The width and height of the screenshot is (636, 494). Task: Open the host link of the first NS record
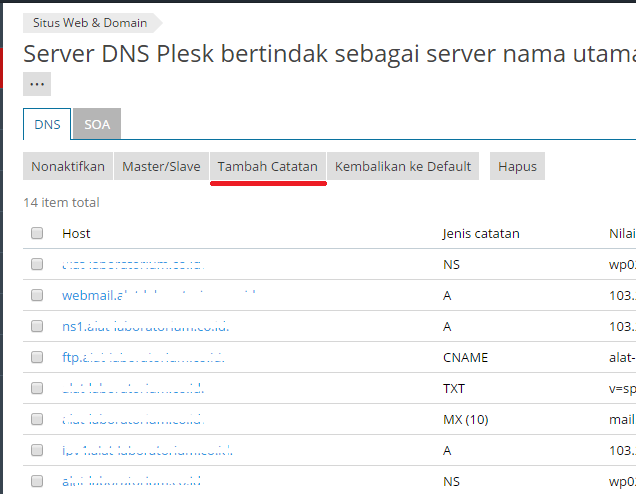pos(133,264)
